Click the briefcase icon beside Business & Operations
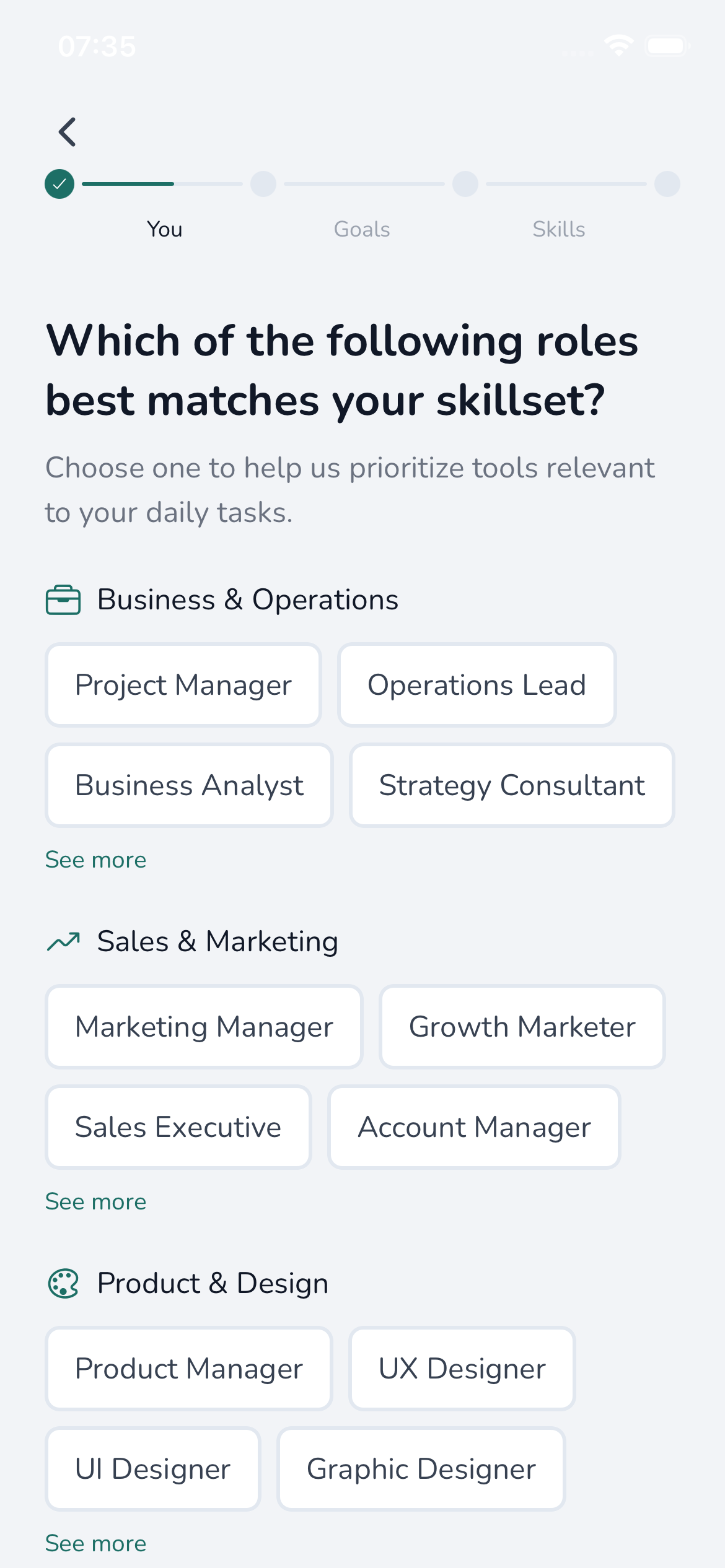 coord(63,599)
